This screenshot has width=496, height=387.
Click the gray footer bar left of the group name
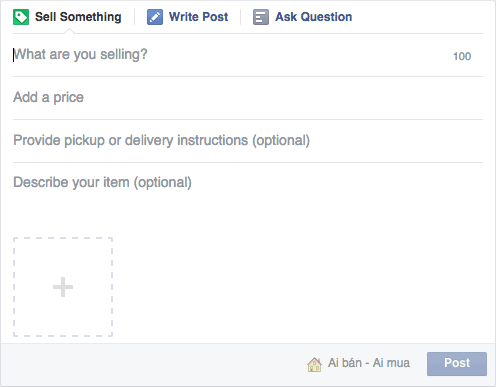pos(153,364)
